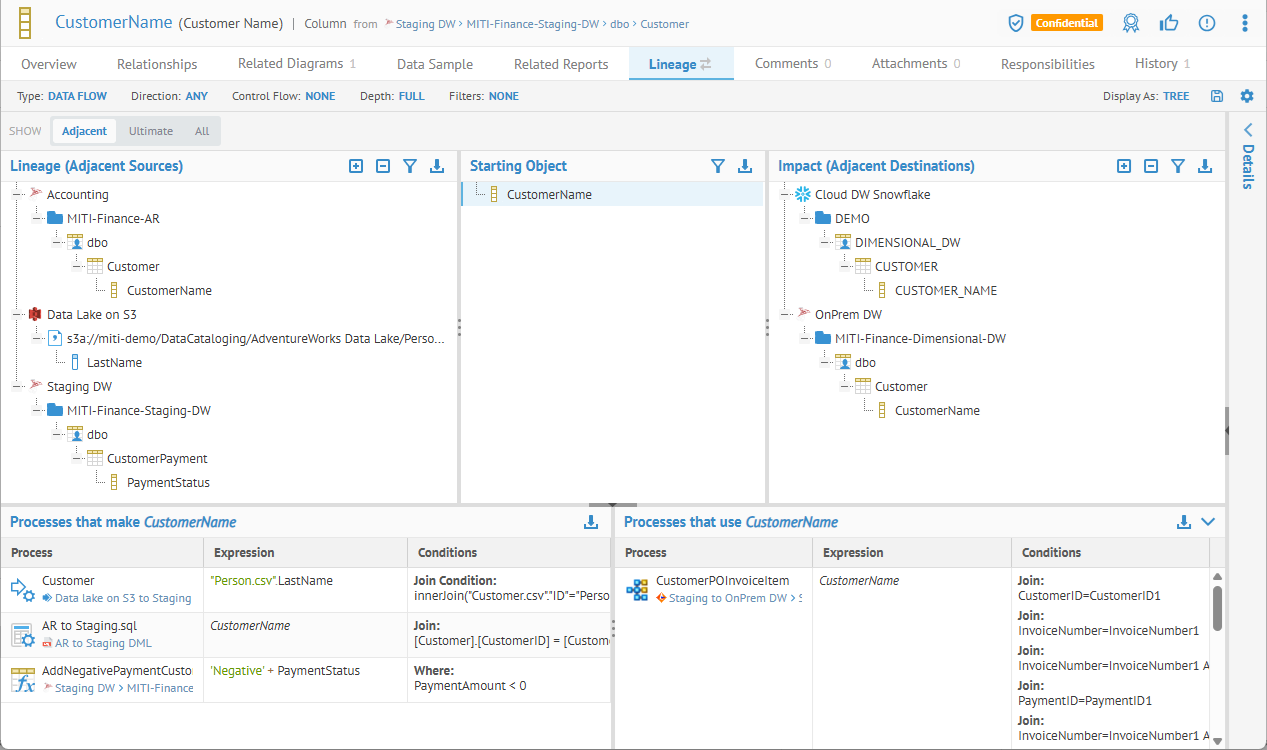Collapse the Data Lake on S3 node

pos(16,315)
